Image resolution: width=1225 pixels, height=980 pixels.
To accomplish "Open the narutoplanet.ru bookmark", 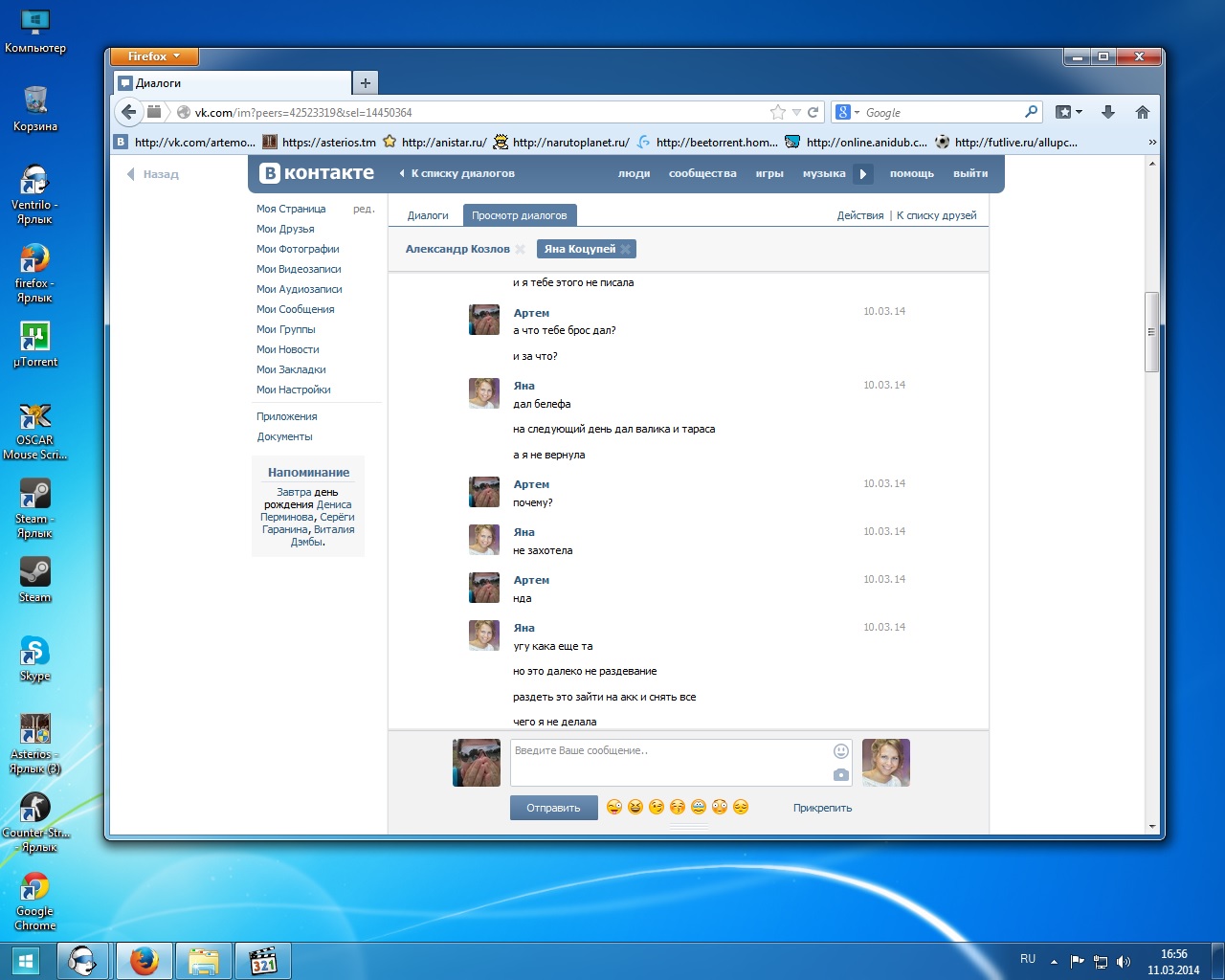I will click(562, 143).
